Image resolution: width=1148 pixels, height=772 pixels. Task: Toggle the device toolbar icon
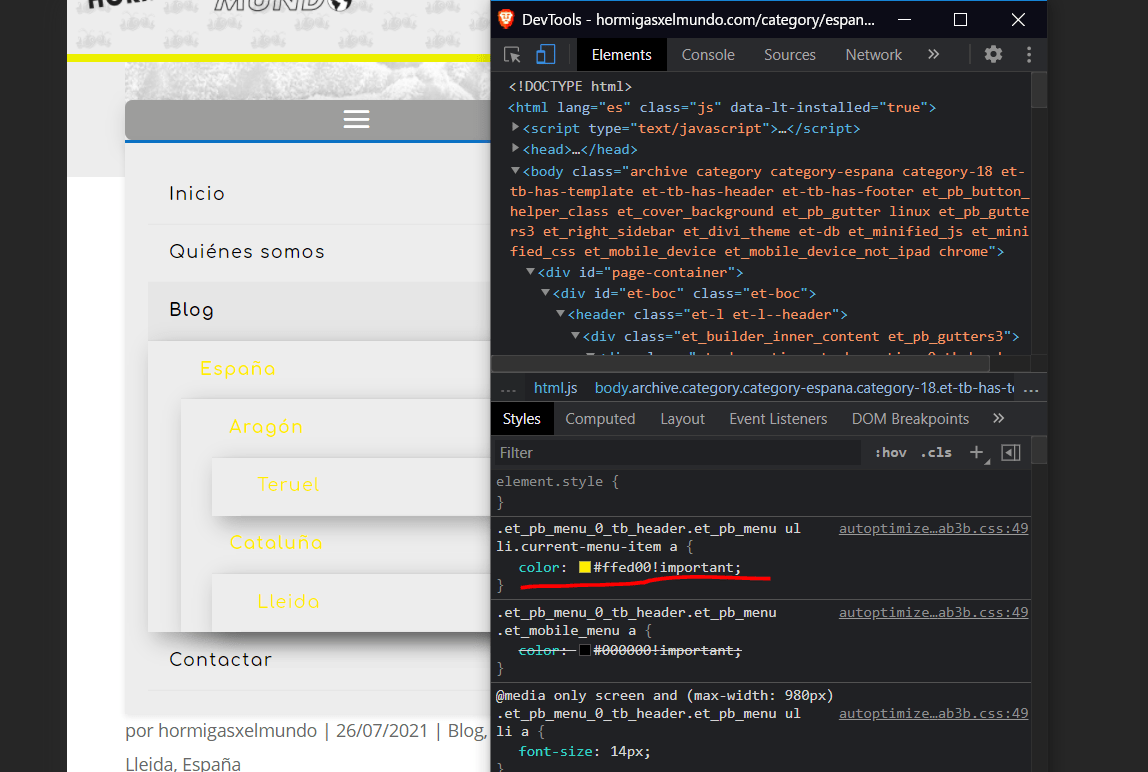pyautogui.click(x=545, y=55)
